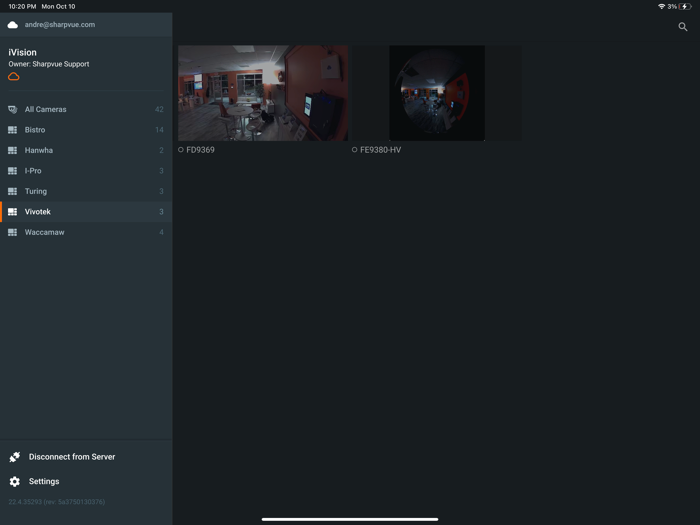700x525 pixels.
Task: Click the All Cameras count 42
Action: [159, 109]
